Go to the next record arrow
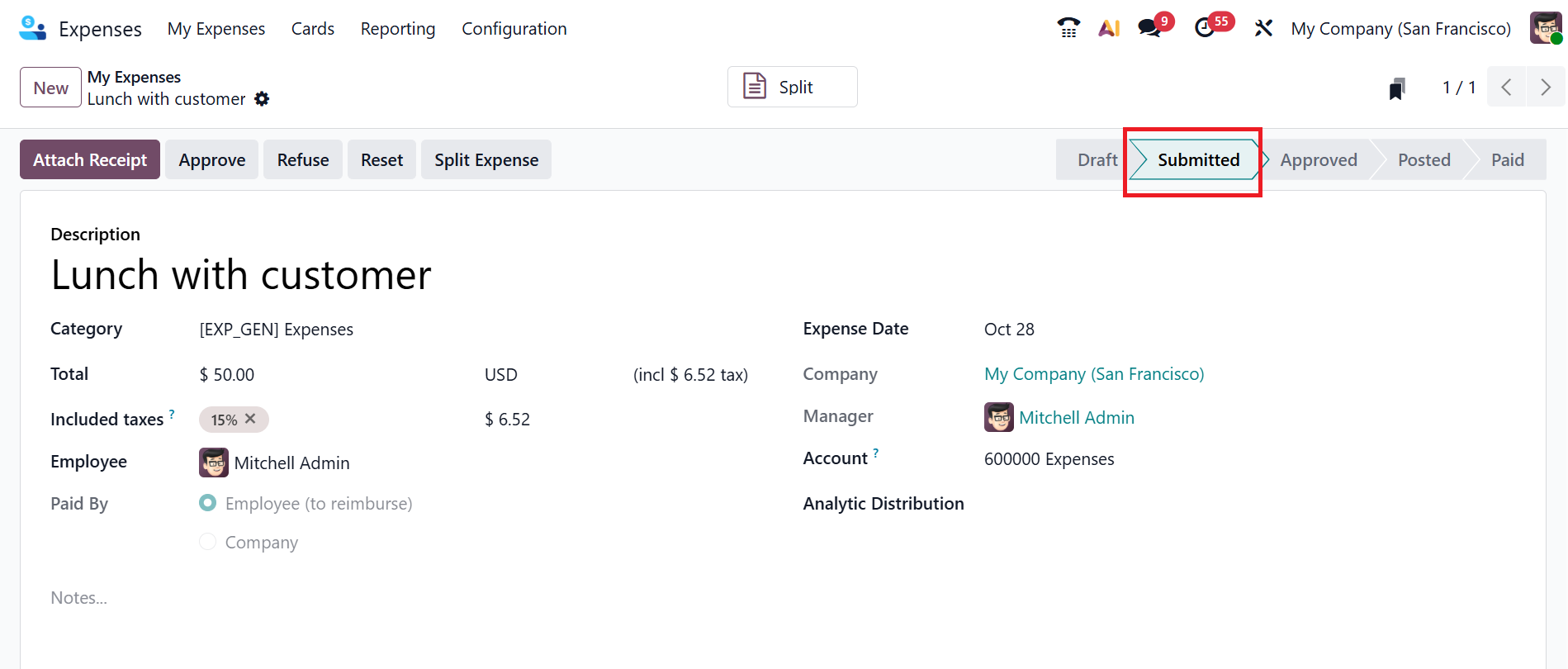This screenshot has height=669, width=1568. point(1546,87)
